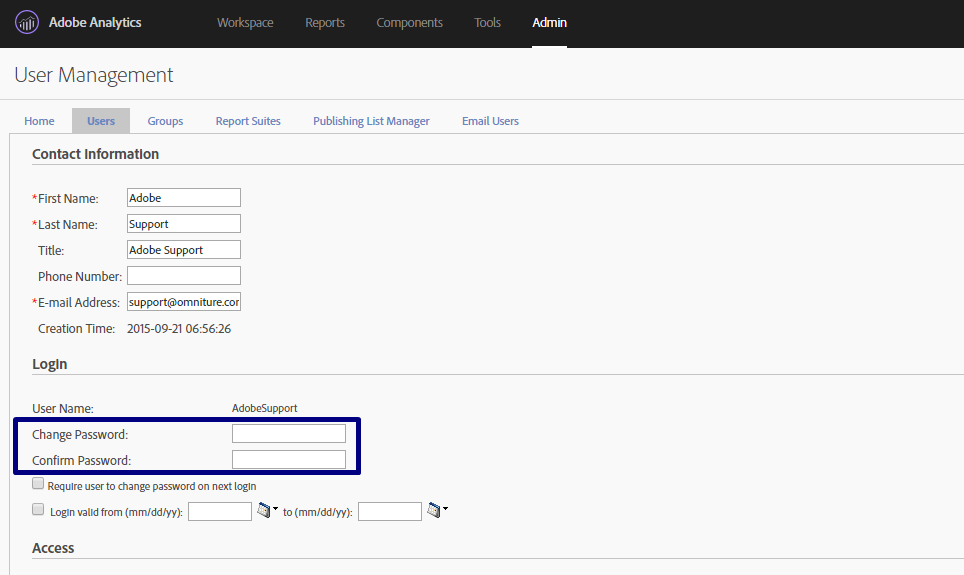Click the login valid to date field

tap(390, 512)
